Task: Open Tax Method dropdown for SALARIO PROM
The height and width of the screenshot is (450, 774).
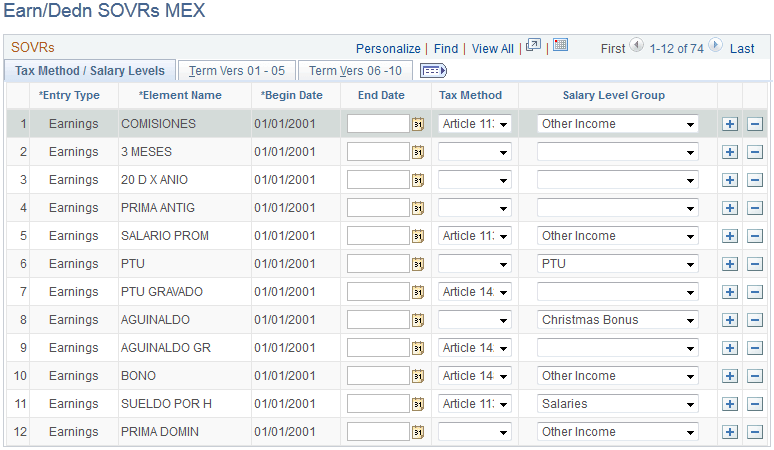Action: point(474,236)
